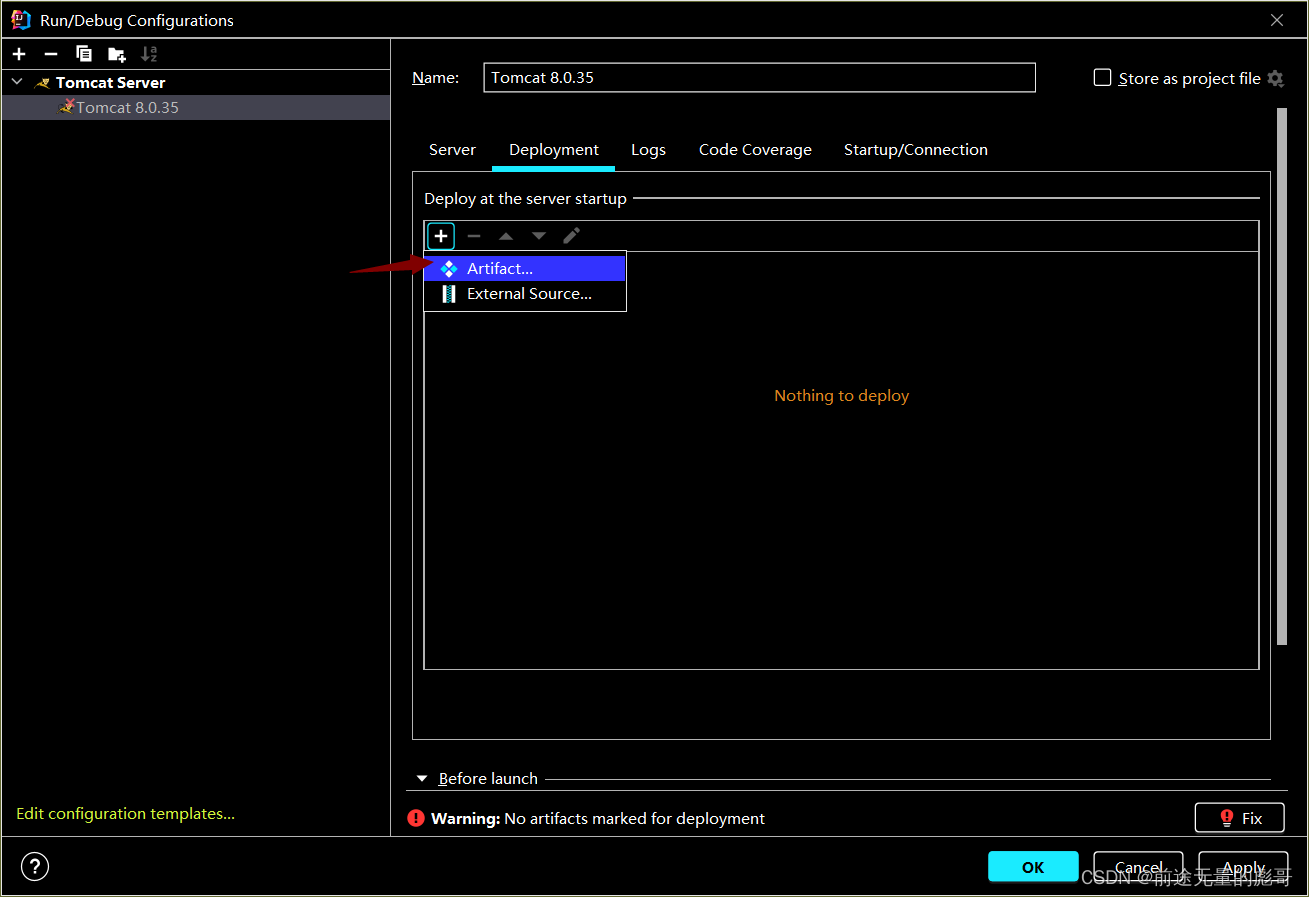1309x897 pixels.
Task: Click the vertical scrollbar on right panel
Action: pos(1282,376)
